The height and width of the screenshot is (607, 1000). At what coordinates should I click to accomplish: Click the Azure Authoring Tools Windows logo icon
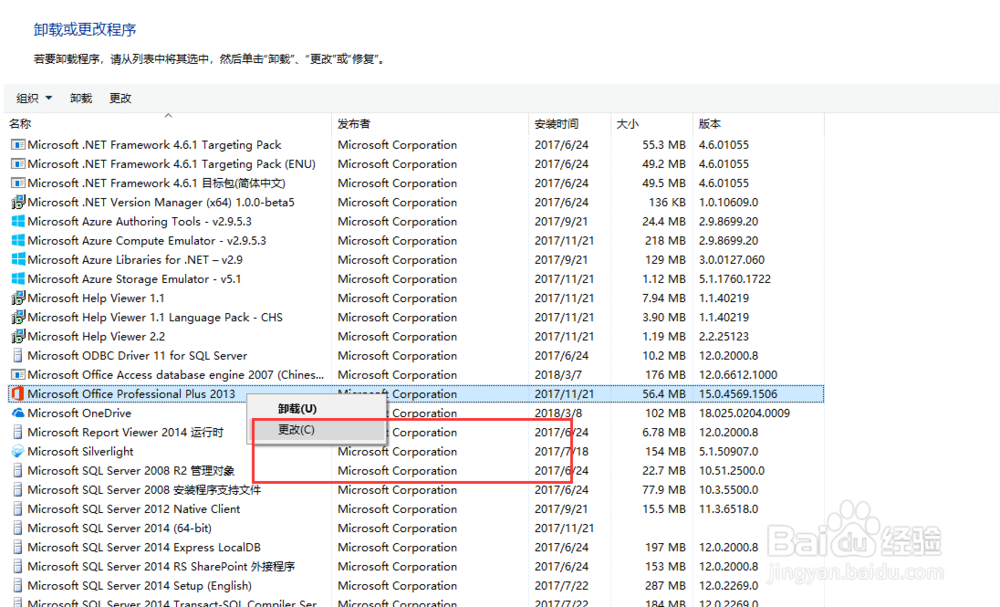pos(18,221)
